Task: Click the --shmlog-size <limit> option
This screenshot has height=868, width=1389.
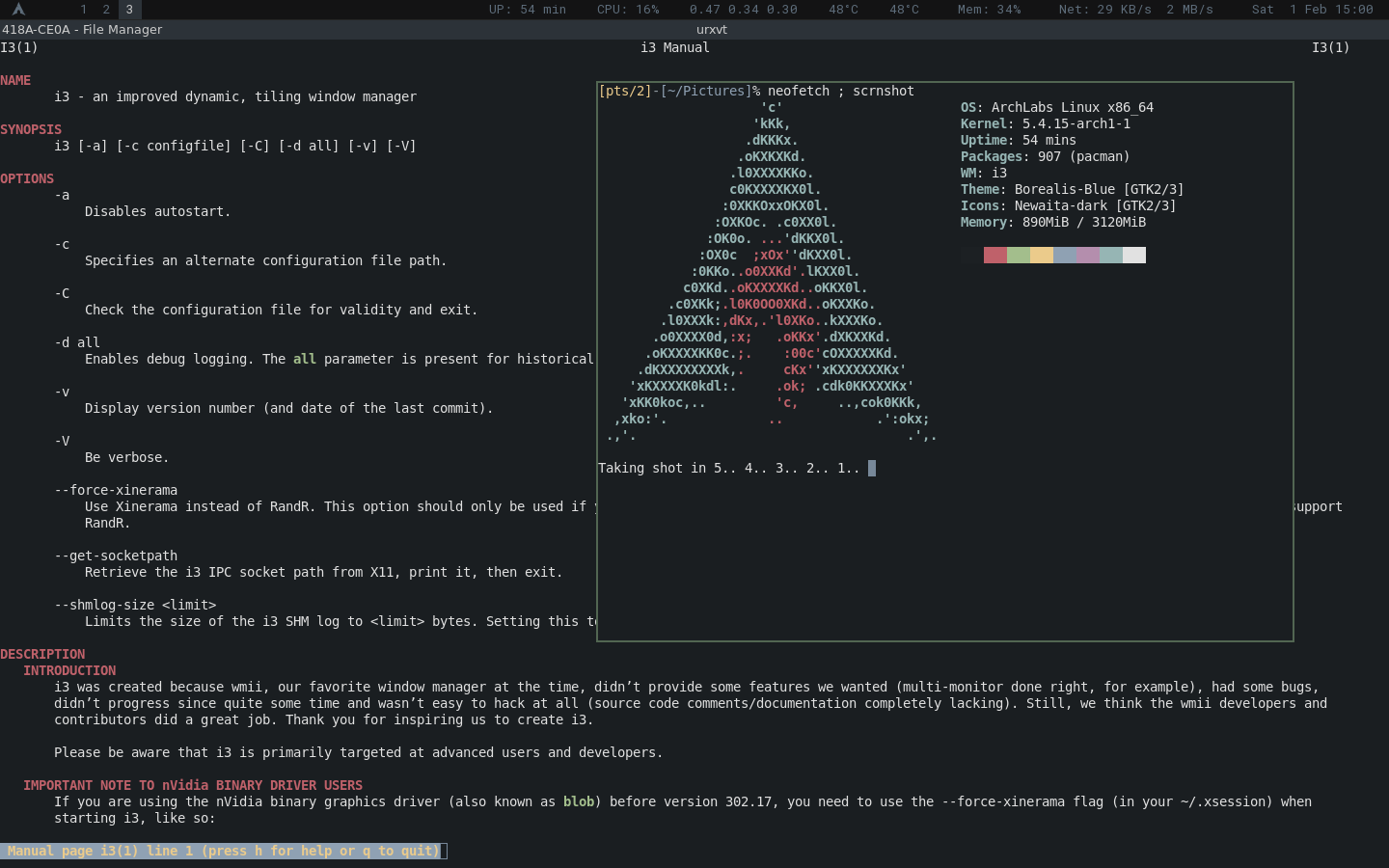Action: pyautogui.click(x=135, y=605)
